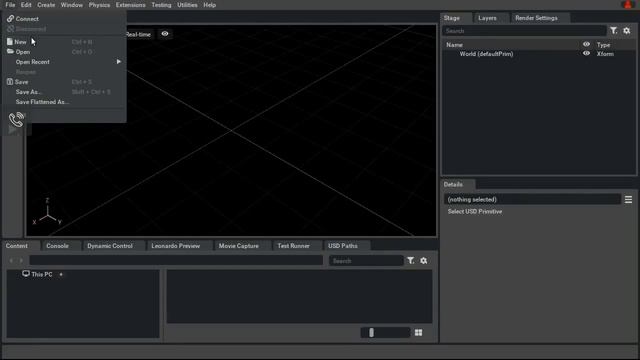Switch Content browser to grid view icon
640x360 pixels.
418,333
